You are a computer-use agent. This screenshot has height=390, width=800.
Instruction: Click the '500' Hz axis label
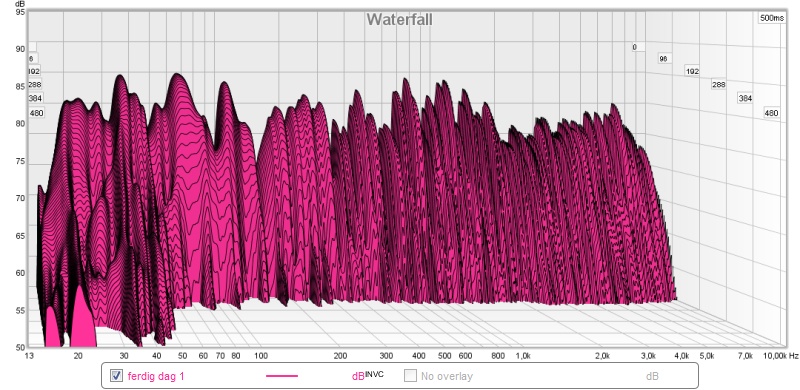444,356
